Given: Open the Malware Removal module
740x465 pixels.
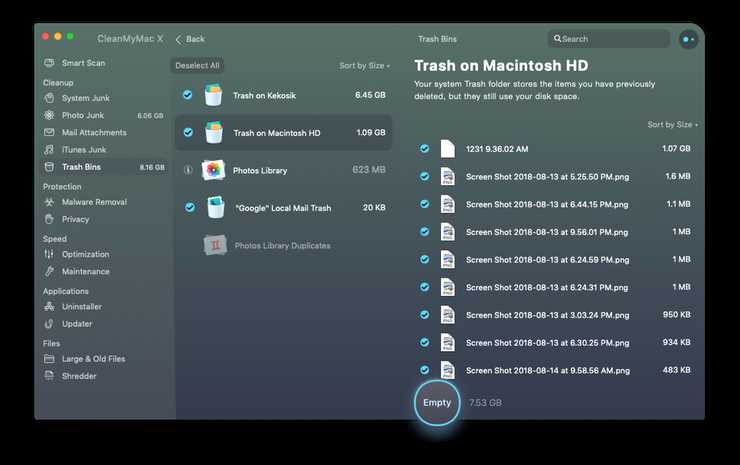Looking at the screenshot, I should (x=94, y=202).
